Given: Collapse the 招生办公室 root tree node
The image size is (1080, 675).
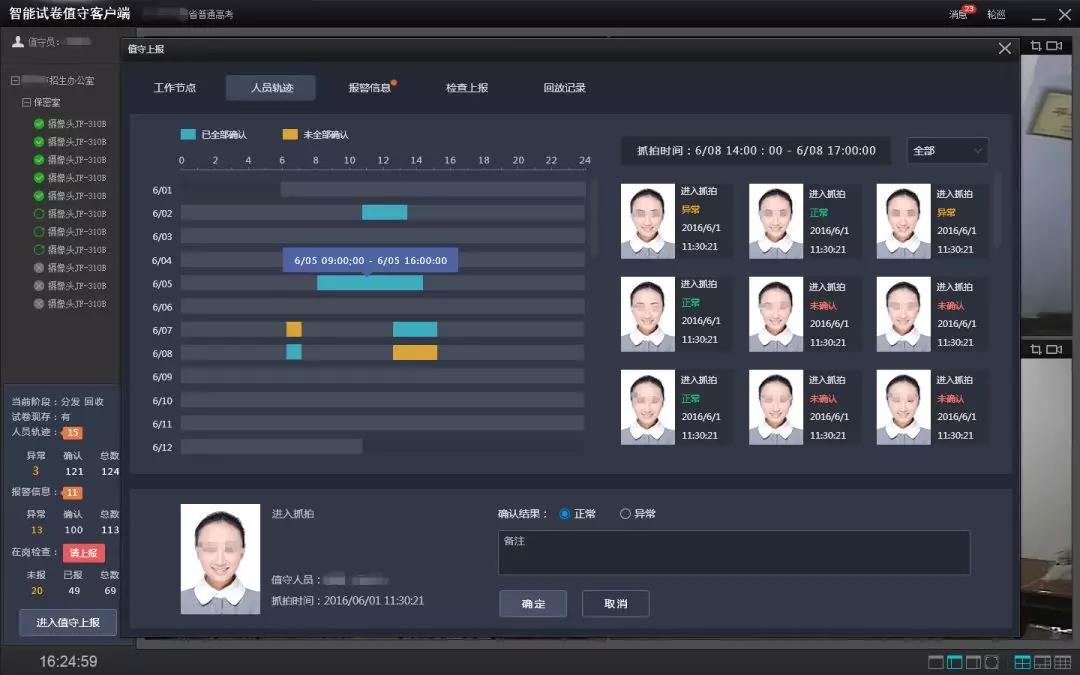Looking at the screenshot, I should pos(14,80).
